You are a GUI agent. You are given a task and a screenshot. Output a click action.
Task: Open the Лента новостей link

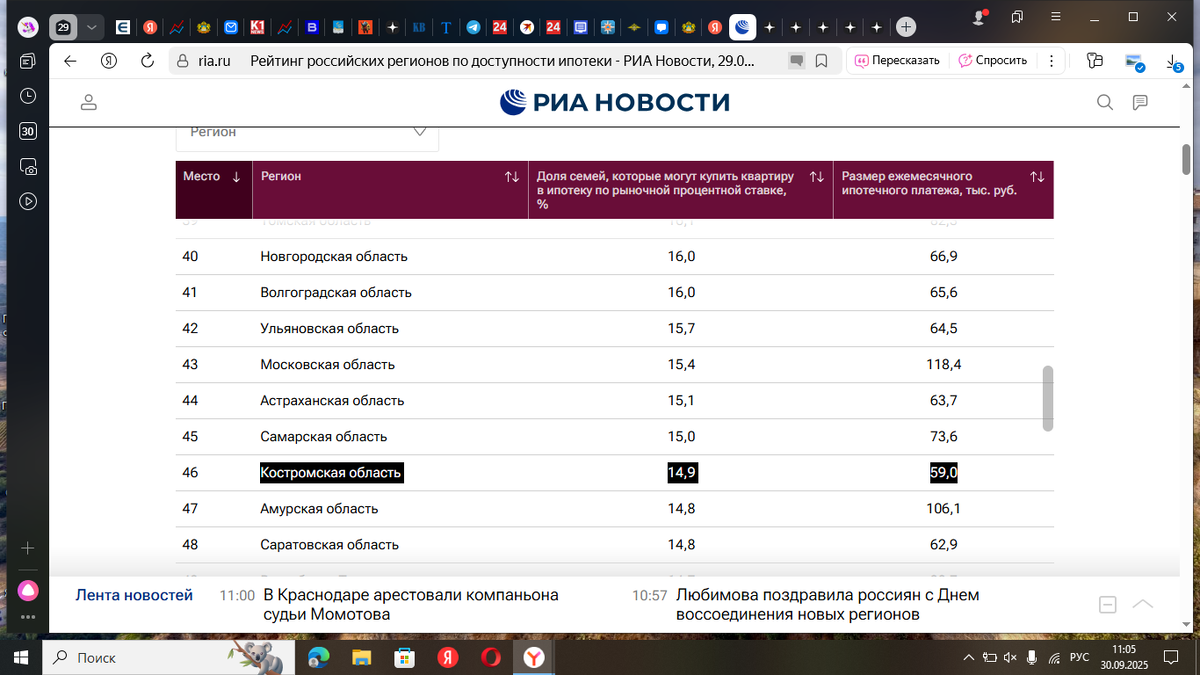134,595
